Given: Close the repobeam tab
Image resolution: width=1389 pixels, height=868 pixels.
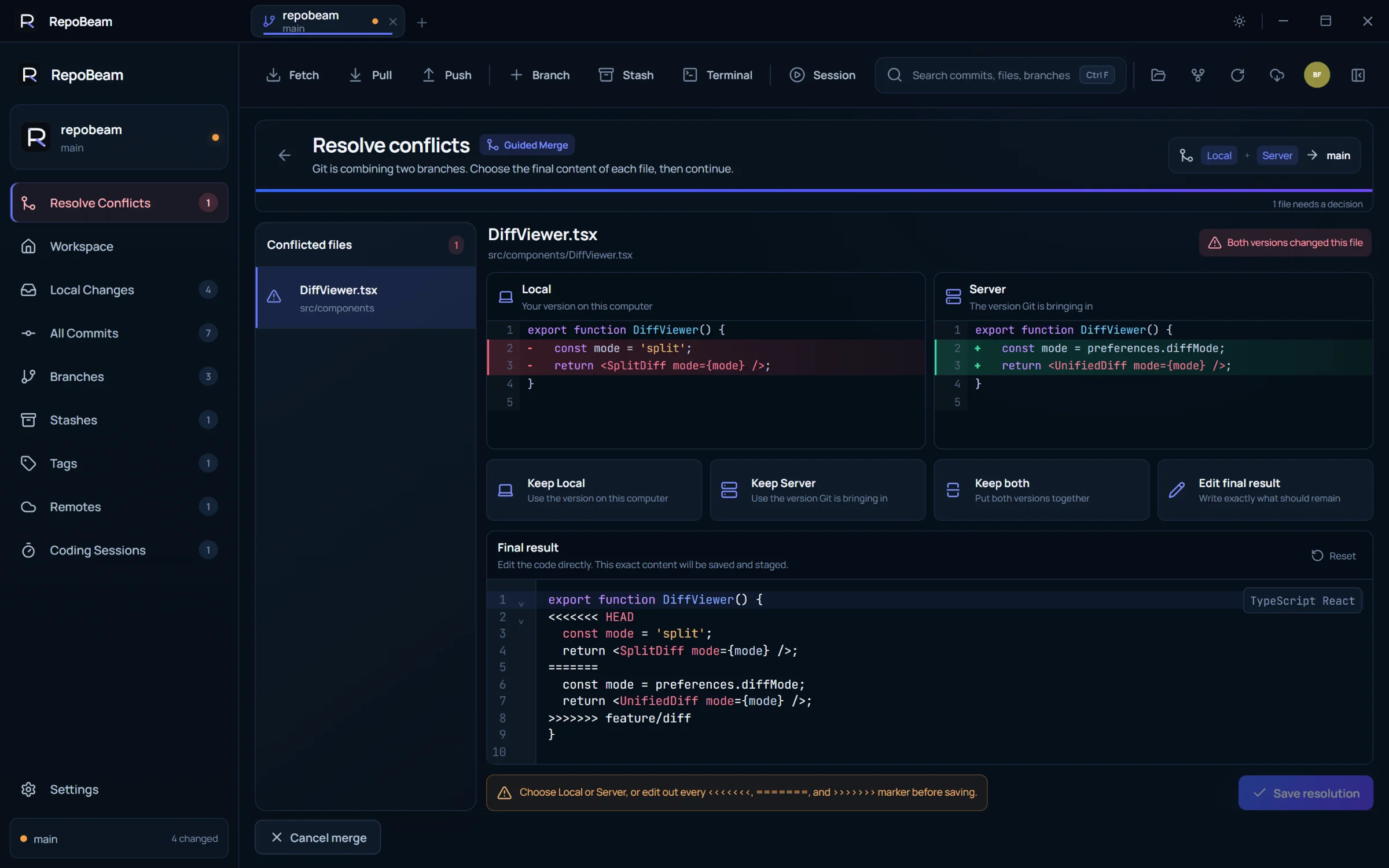Looking at the screenshot, I should coord(393,21).
